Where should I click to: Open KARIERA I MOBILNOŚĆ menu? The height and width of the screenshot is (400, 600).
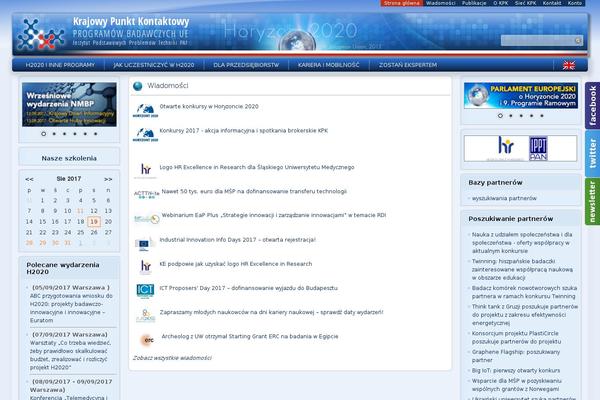tap(329, 65)
